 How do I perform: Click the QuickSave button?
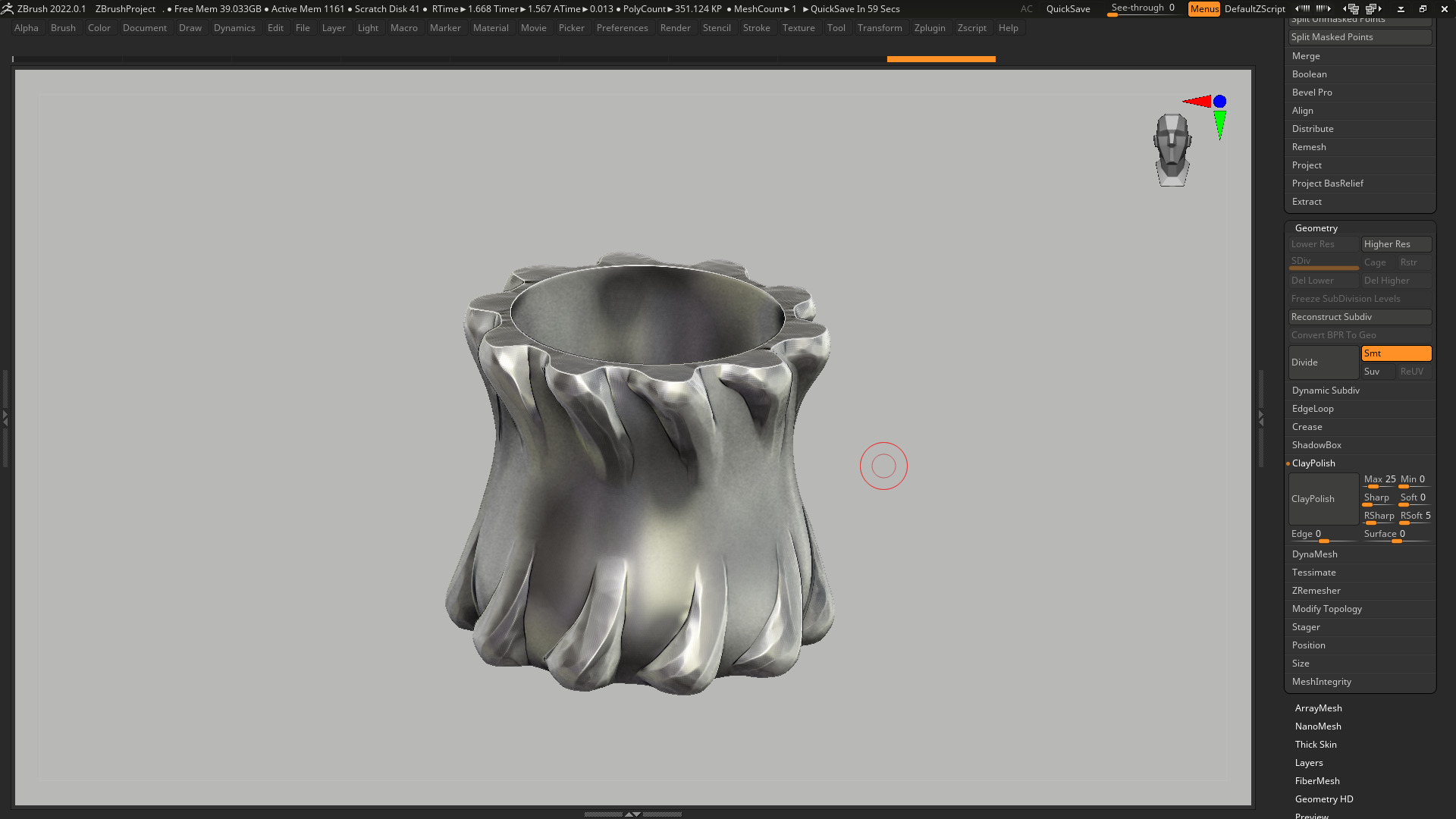pos(1068,9)
